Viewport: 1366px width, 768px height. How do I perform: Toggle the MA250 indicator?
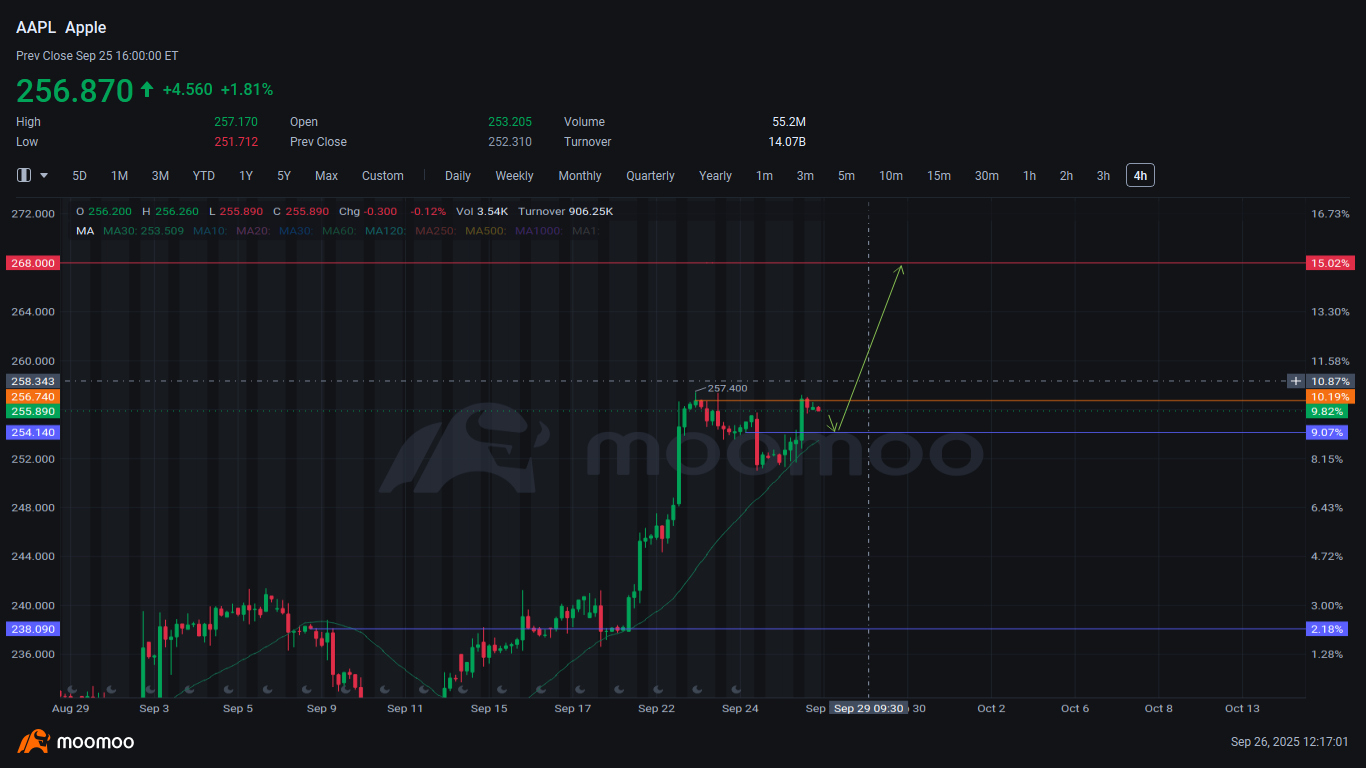tap(435, 231)
